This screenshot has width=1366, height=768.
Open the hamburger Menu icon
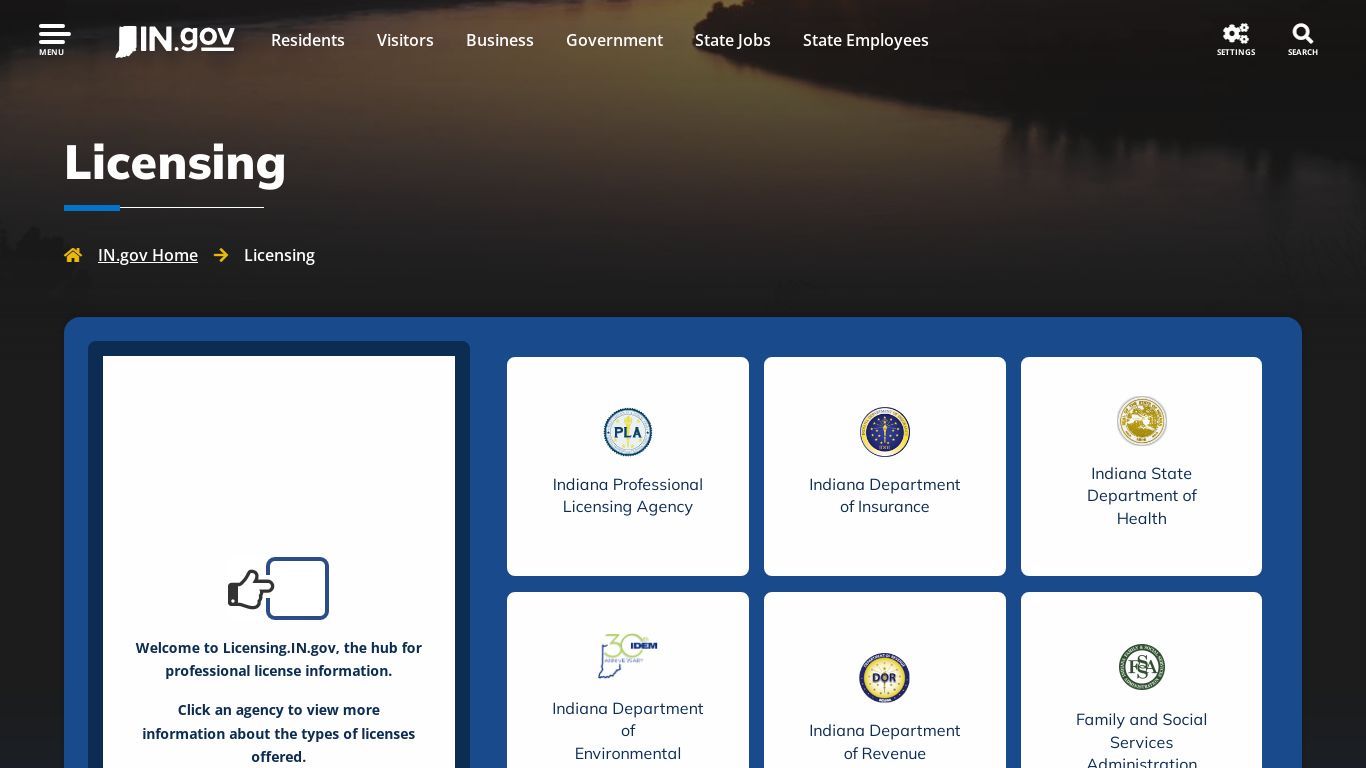coord(53,39)
